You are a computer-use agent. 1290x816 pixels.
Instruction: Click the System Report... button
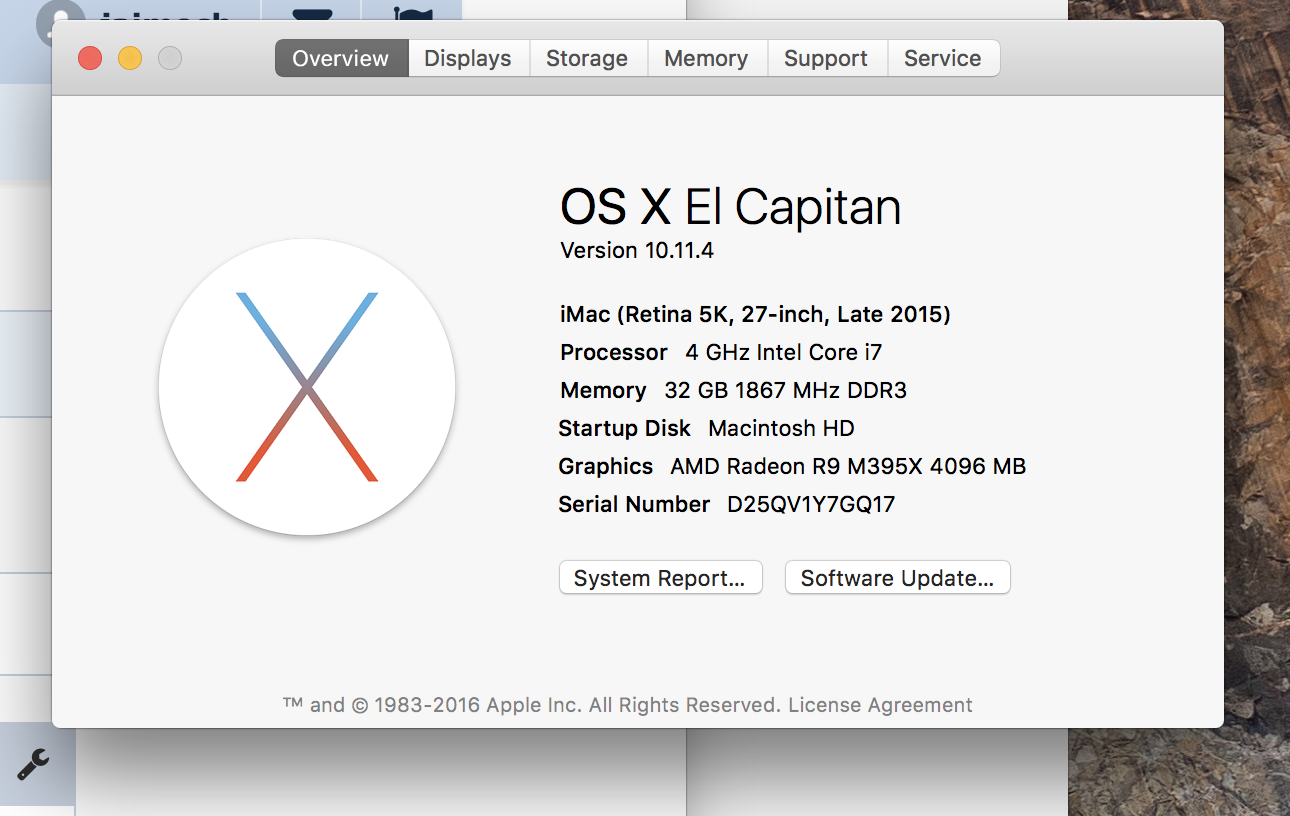point(660,578)
